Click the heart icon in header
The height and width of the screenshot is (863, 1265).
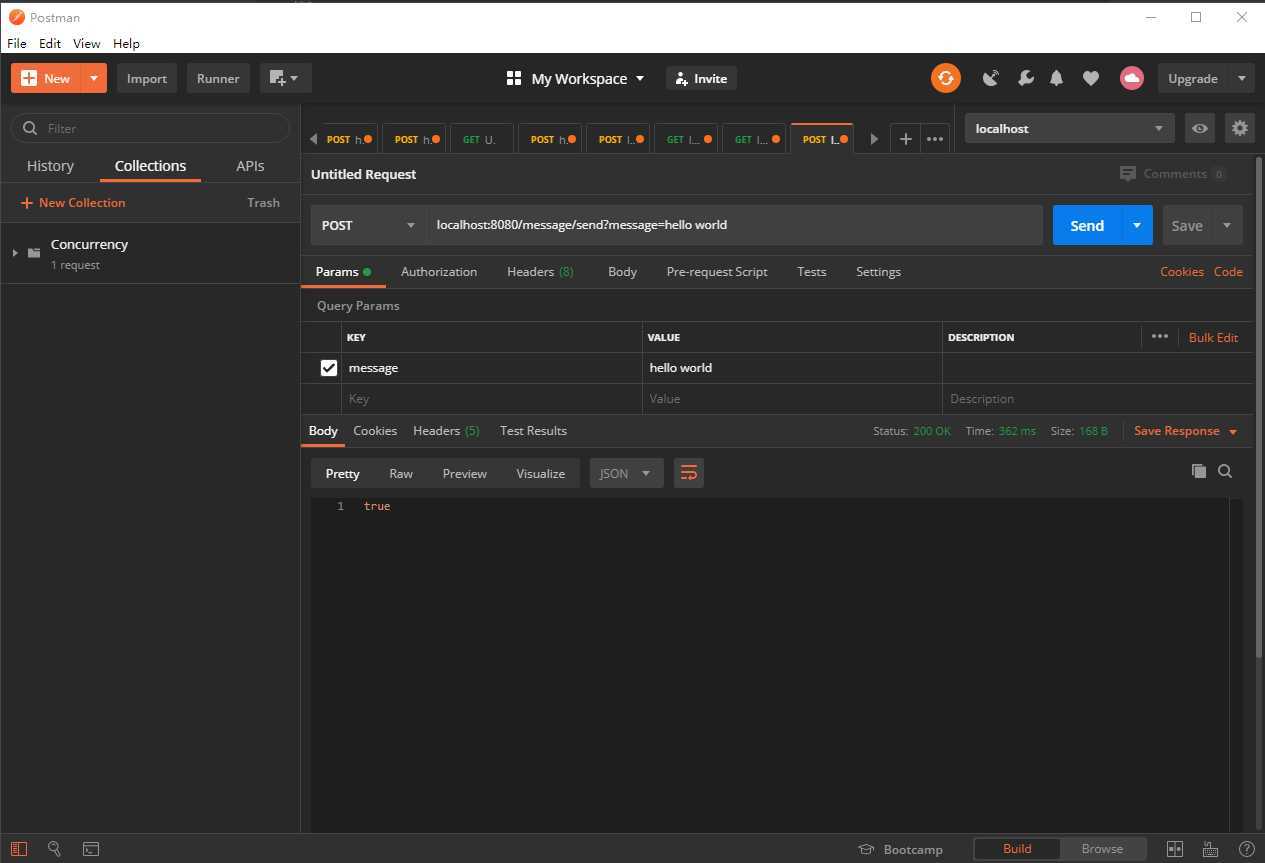[1091, 78]
